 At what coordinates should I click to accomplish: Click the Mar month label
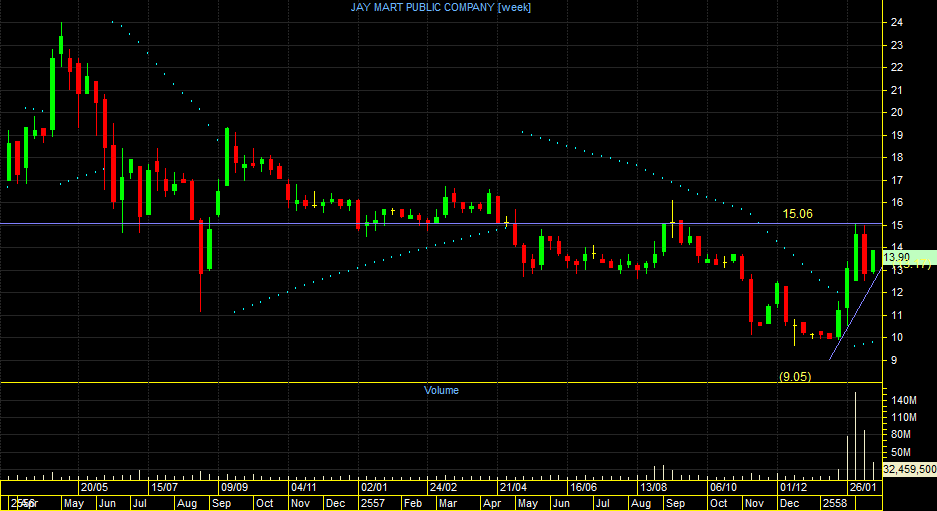pos(448,503)
